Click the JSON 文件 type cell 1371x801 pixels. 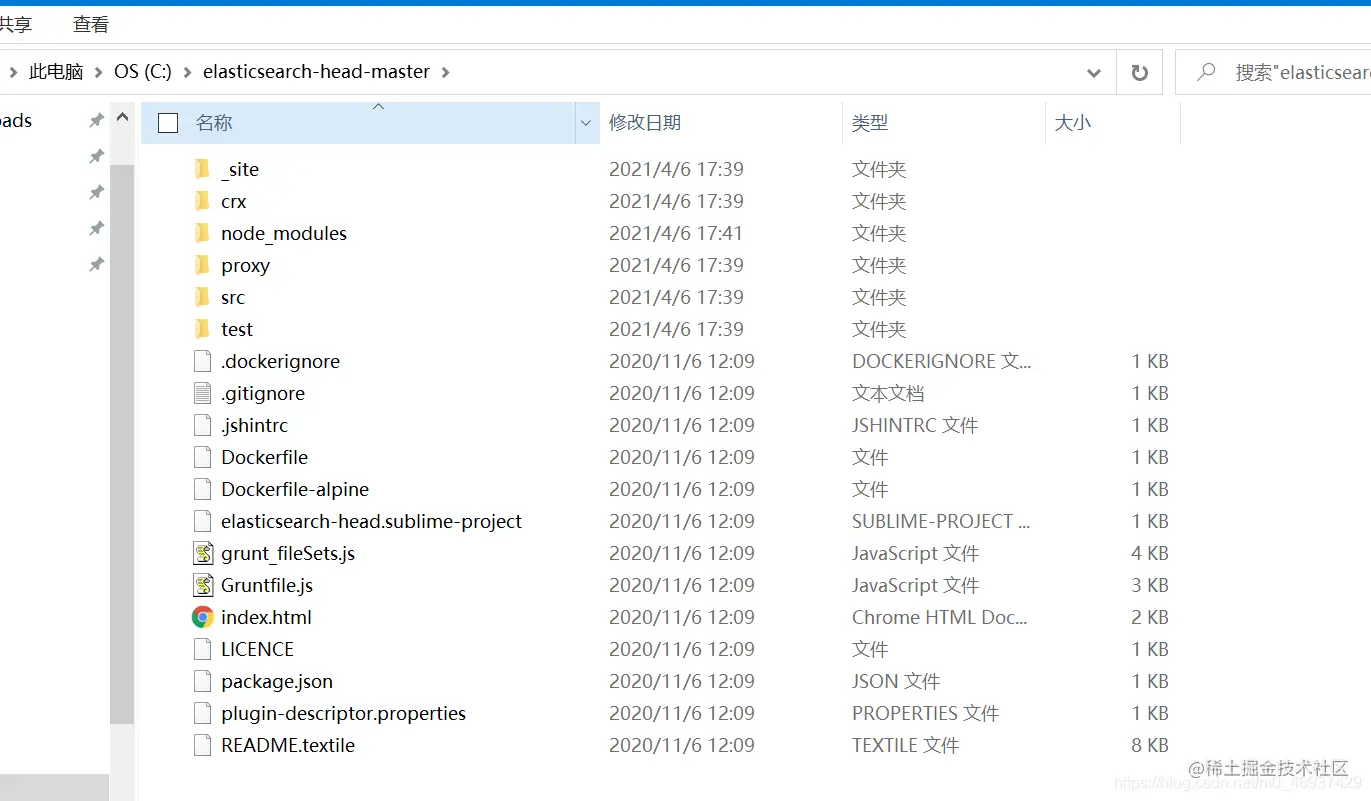[896, 681]
